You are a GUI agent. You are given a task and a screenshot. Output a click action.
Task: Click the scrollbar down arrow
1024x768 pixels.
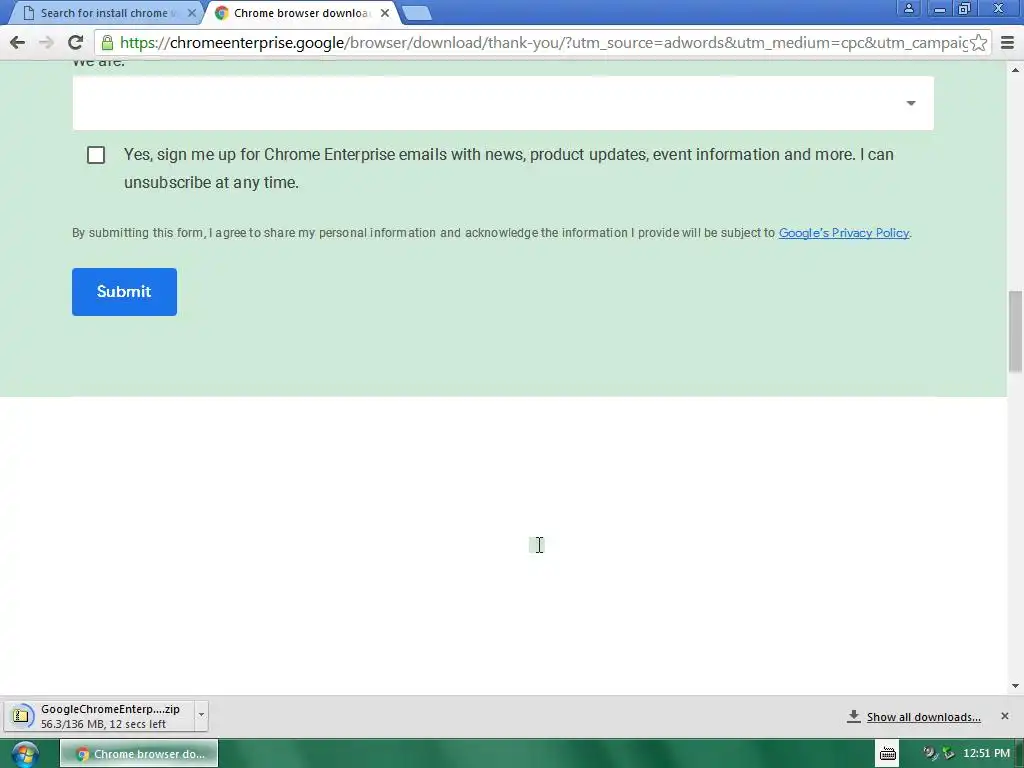pyautogui.click(x=1016, y=686)
